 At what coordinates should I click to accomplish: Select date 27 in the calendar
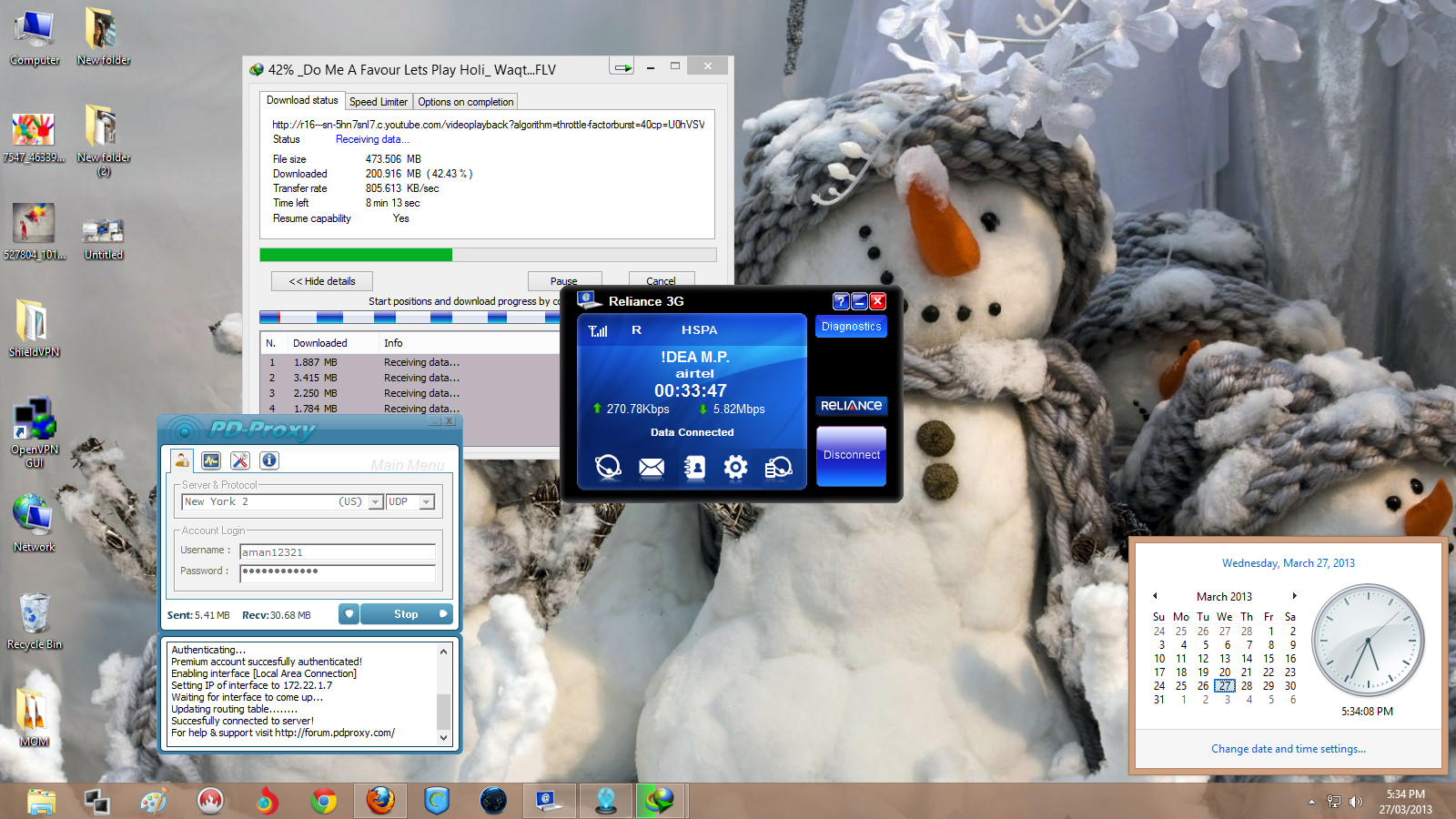tap(1225, 686)
